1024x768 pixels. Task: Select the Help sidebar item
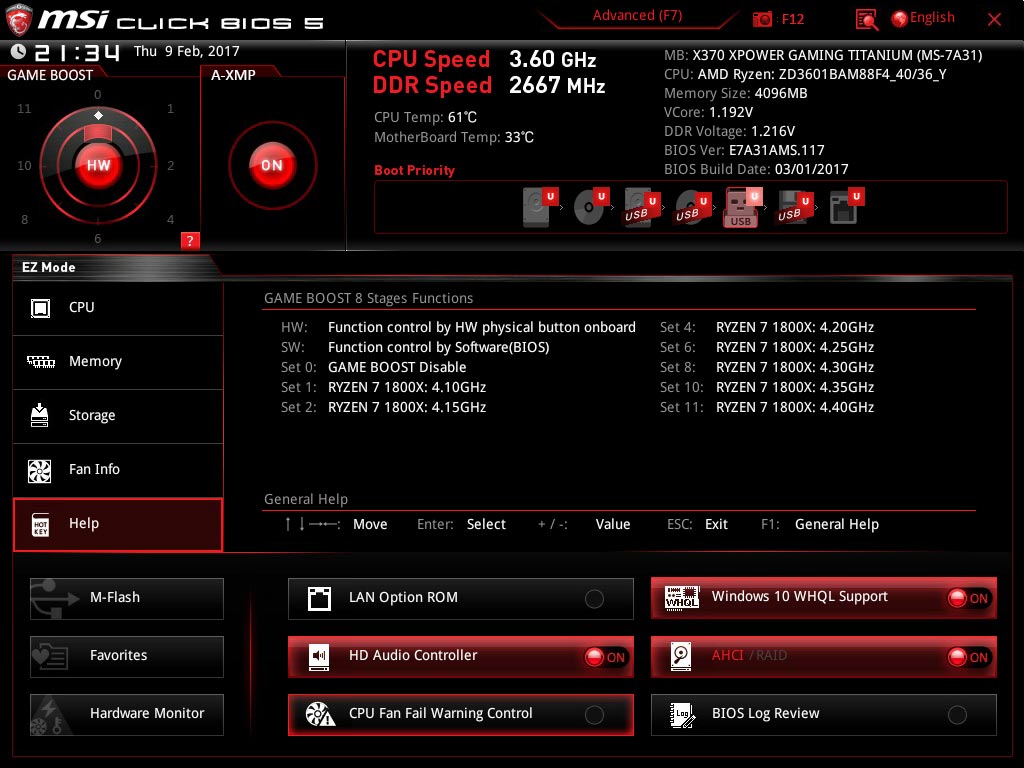(118, 524)
